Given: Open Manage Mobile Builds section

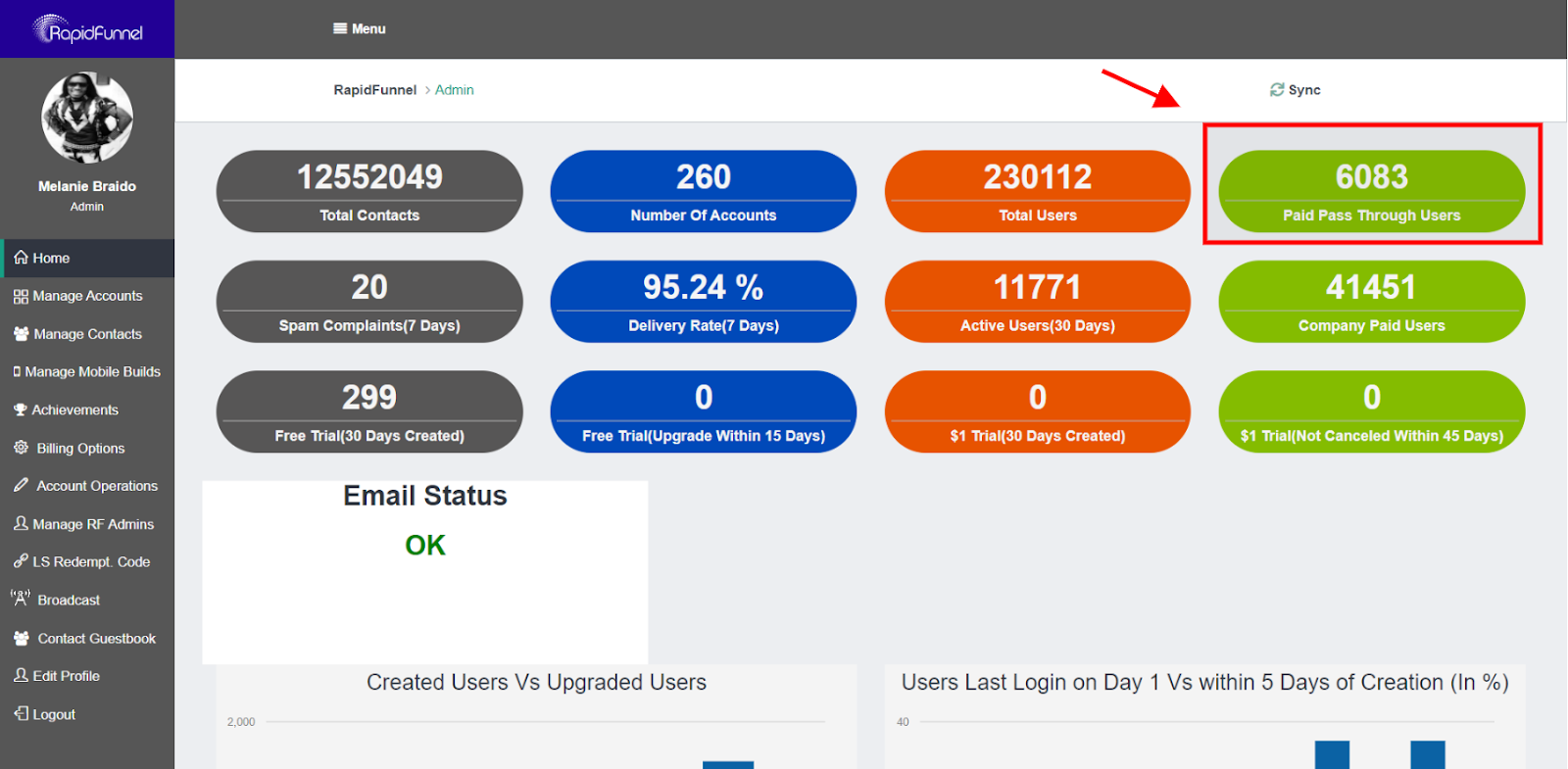Looking at the screenshot, I should [87, 372].
